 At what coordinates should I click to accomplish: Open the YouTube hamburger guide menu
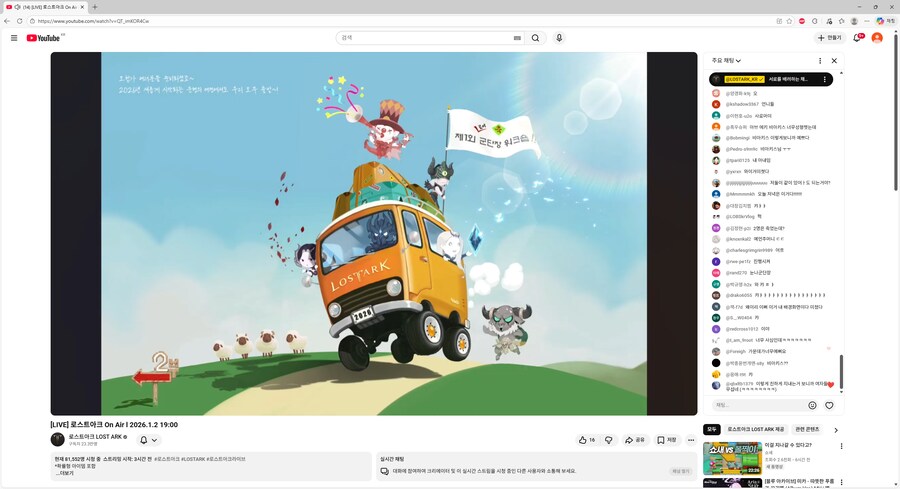pos(14,38)
